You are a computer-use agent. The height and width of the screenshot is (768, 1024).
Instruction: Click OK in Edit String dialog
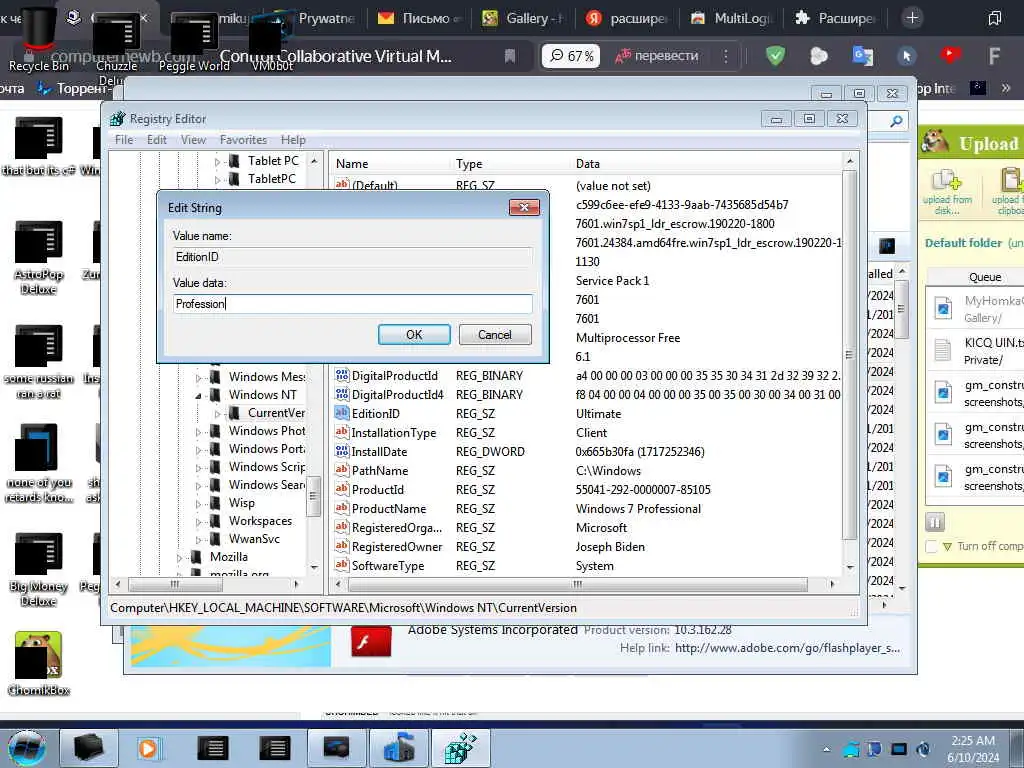[x=414, y=334]
